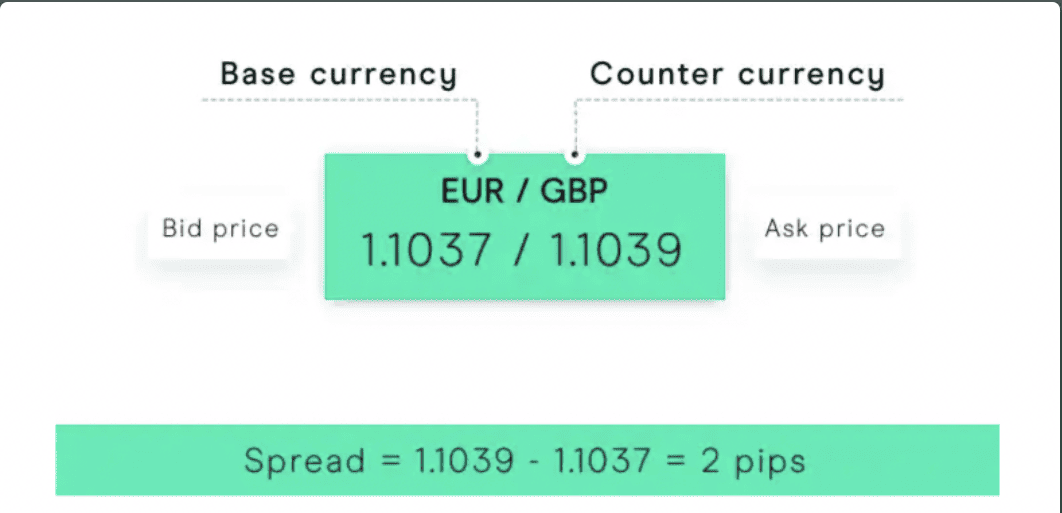Click the "Bid price" label box

[x=220, y=228]
